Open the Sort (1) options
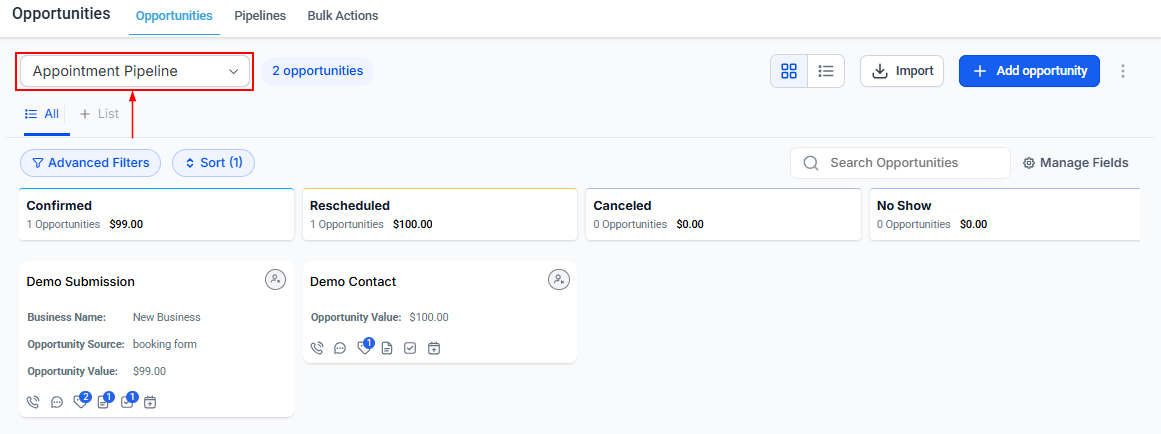The image size is (1161, 434). tap(213, 163)
